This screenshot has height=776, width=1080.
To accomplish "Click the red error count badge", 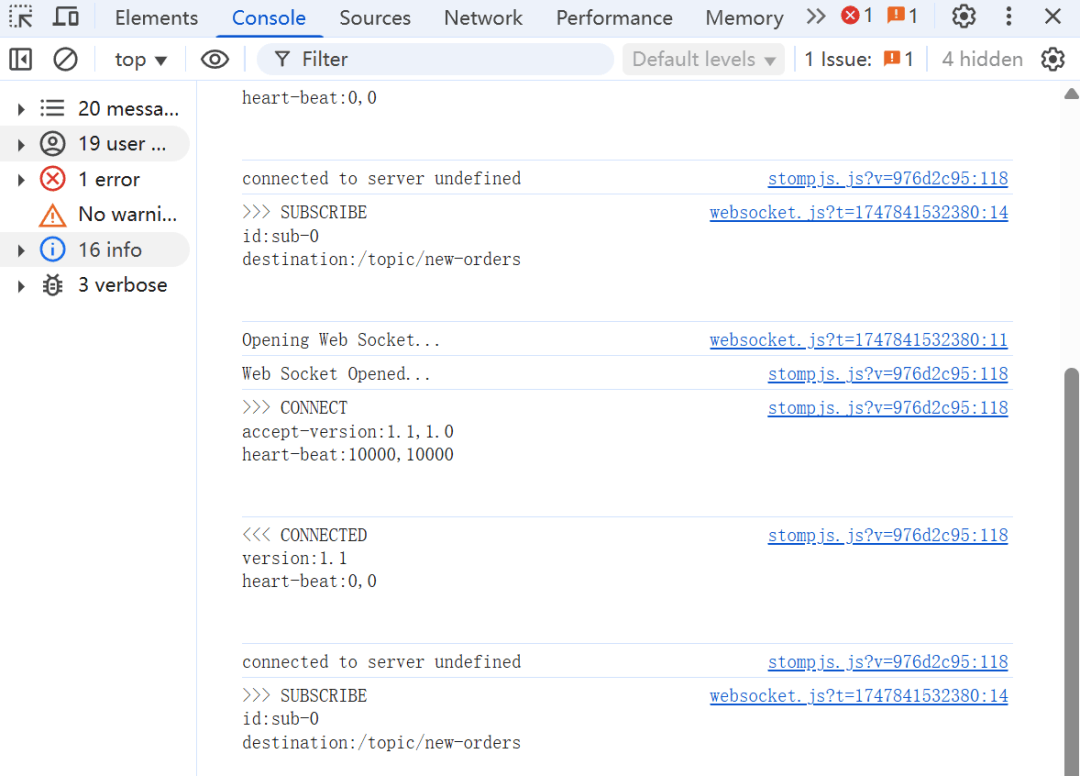I will click(857, 15).
